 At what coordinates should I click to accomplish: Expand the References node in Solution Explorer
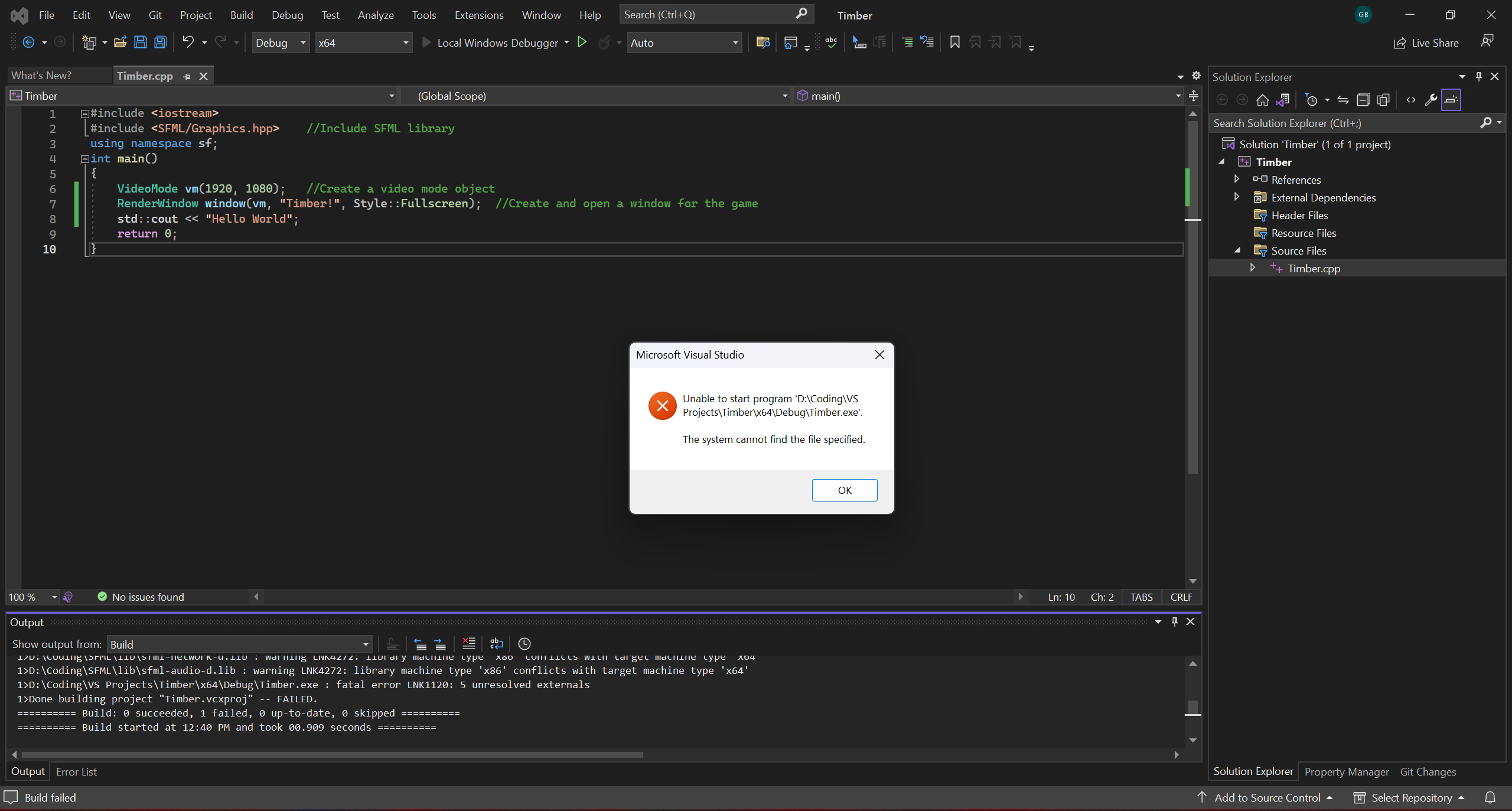(x=1237, y=179)
